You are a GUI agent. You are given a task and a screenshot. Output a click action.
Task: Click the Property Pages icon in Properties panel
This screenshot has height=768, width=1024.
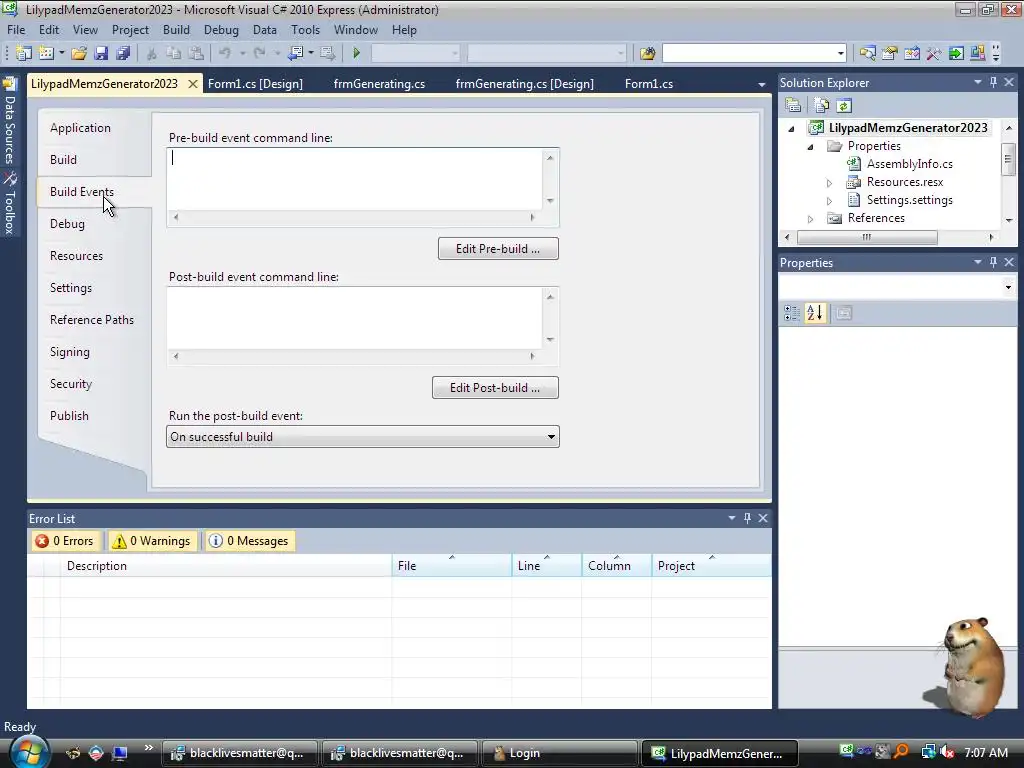(844, 313)
